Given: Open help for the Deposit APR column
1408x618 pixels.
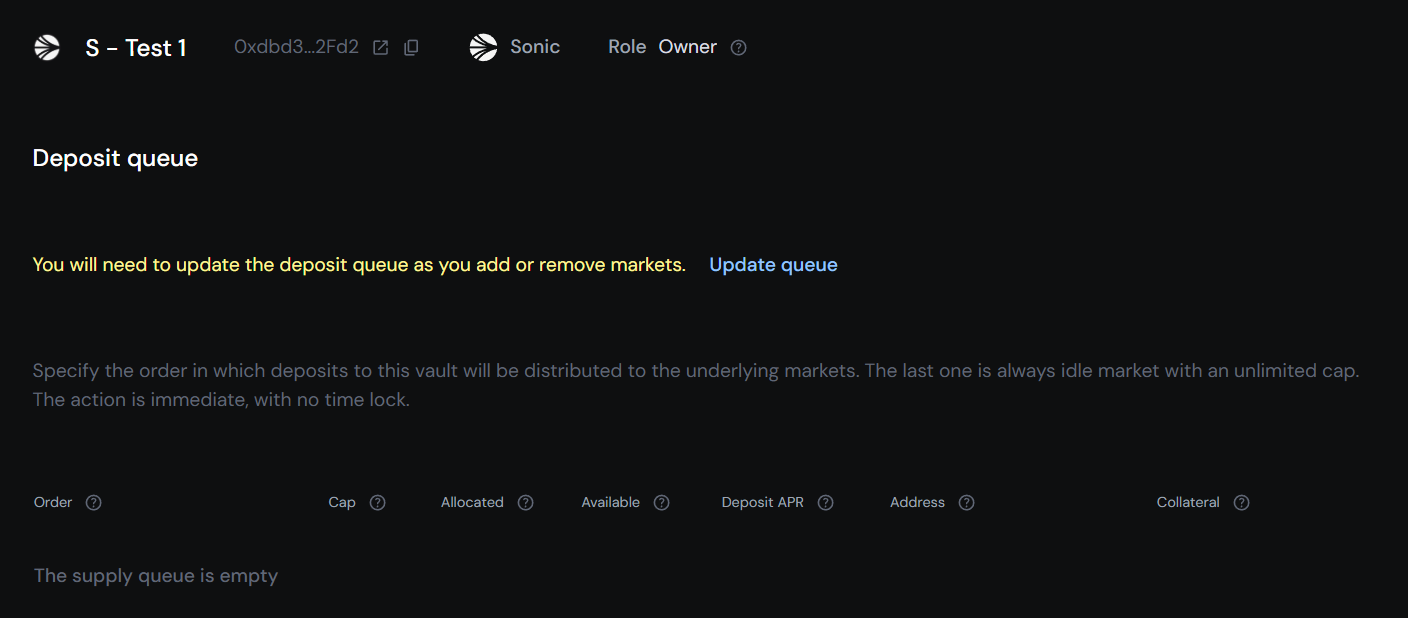Looking at the screenshot, I should tap(825, 502).
